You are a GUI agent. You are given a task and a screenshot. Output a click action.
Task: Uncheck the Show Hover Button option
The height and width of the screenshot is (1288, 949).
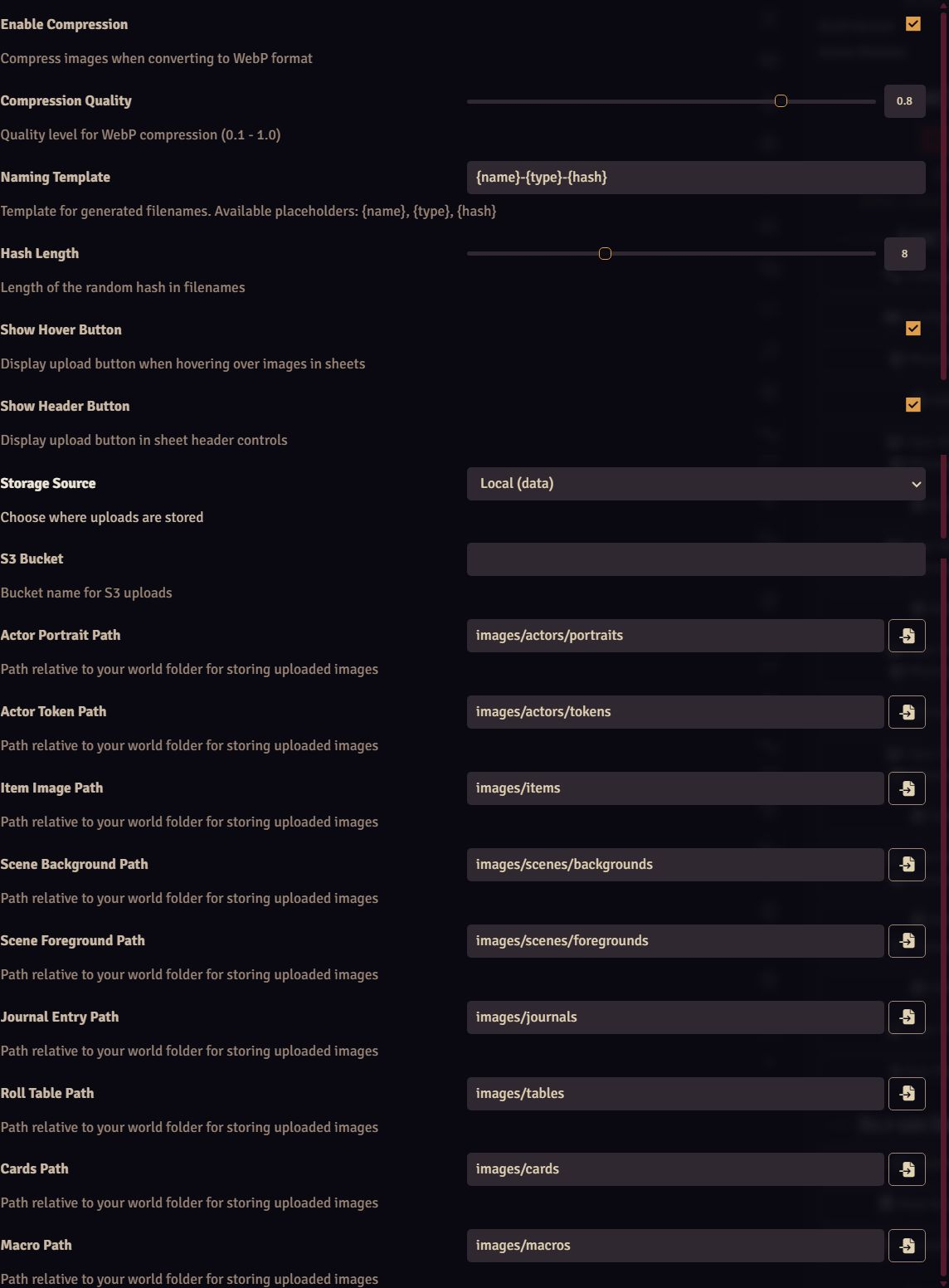pyautogui.click(x=913, y=329)
